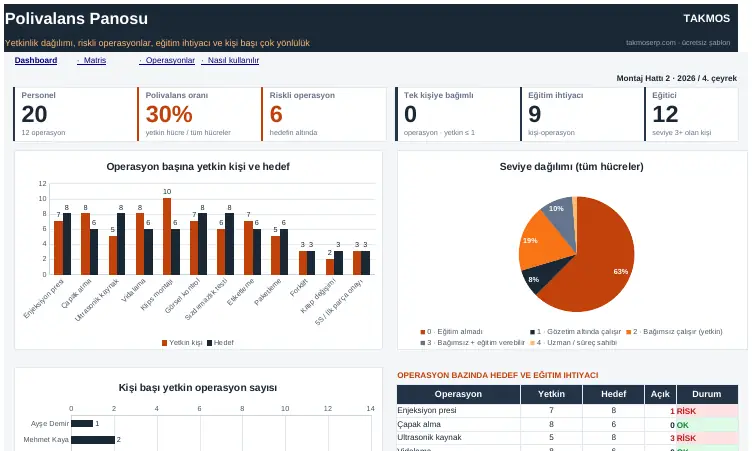Click the Montaj Hattı 2 period label
This screenshot has width=752, height=451.
(x=677, y=78)
